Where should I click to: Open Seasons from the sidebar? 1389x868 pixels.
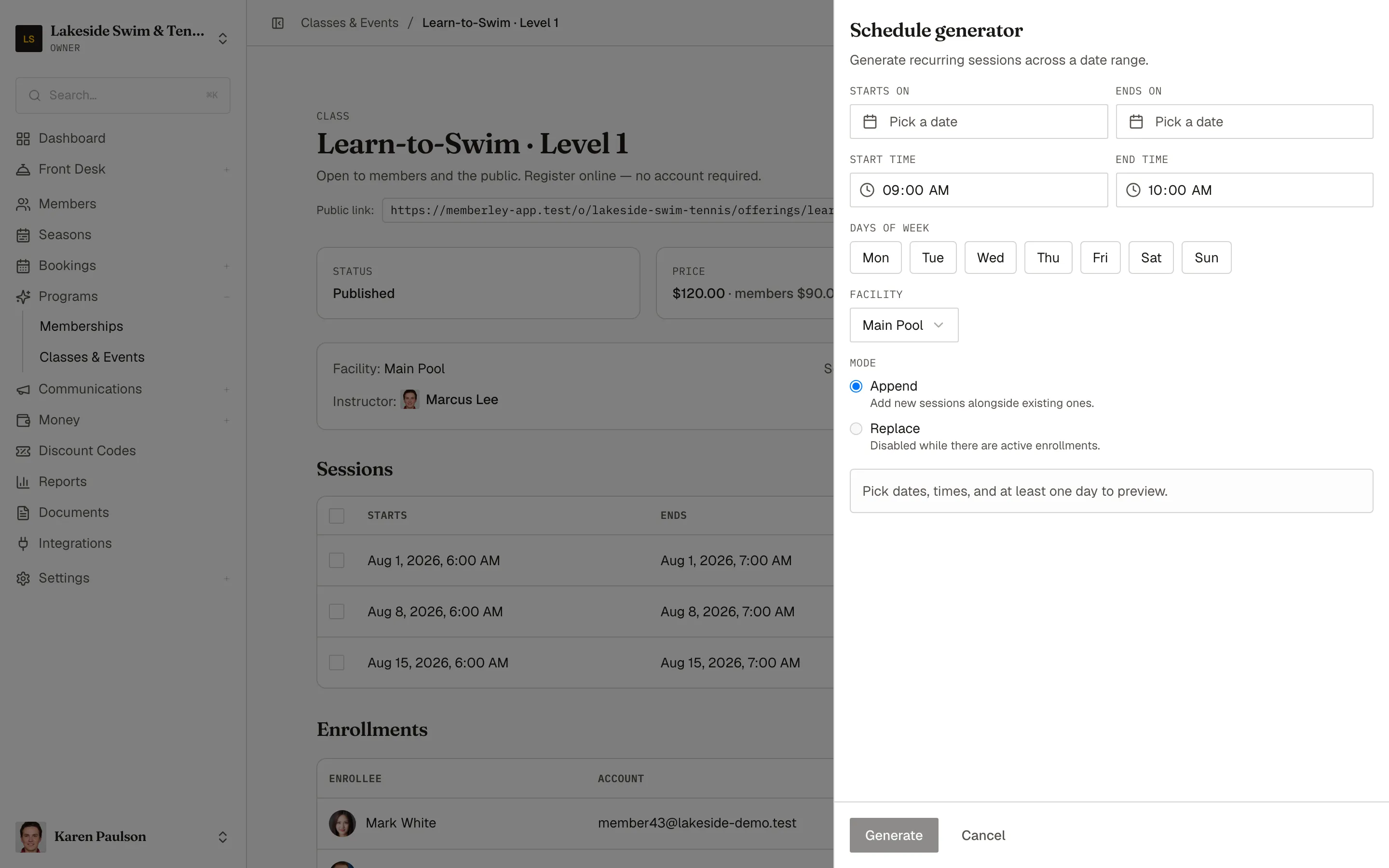pyautogui.click(x=65, y=235)
